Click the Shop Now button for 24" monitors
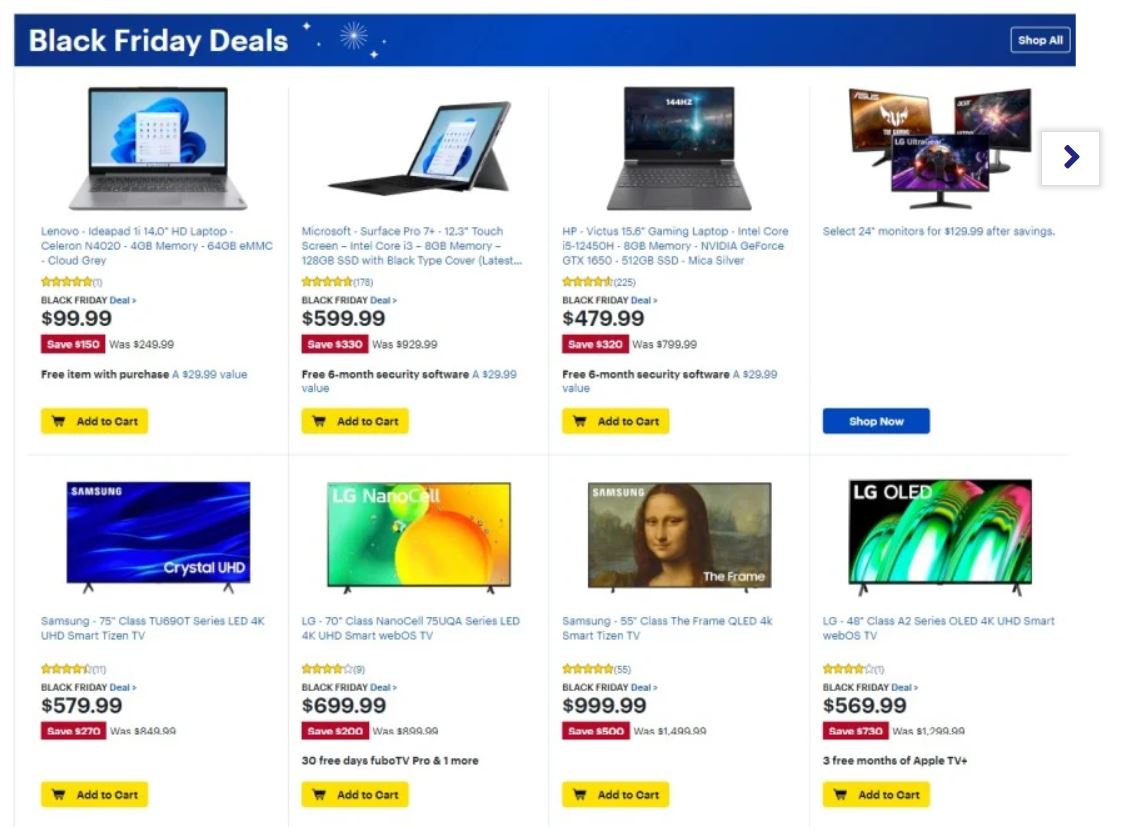The width and height of the screenshot is (1125, 836). 876,421
